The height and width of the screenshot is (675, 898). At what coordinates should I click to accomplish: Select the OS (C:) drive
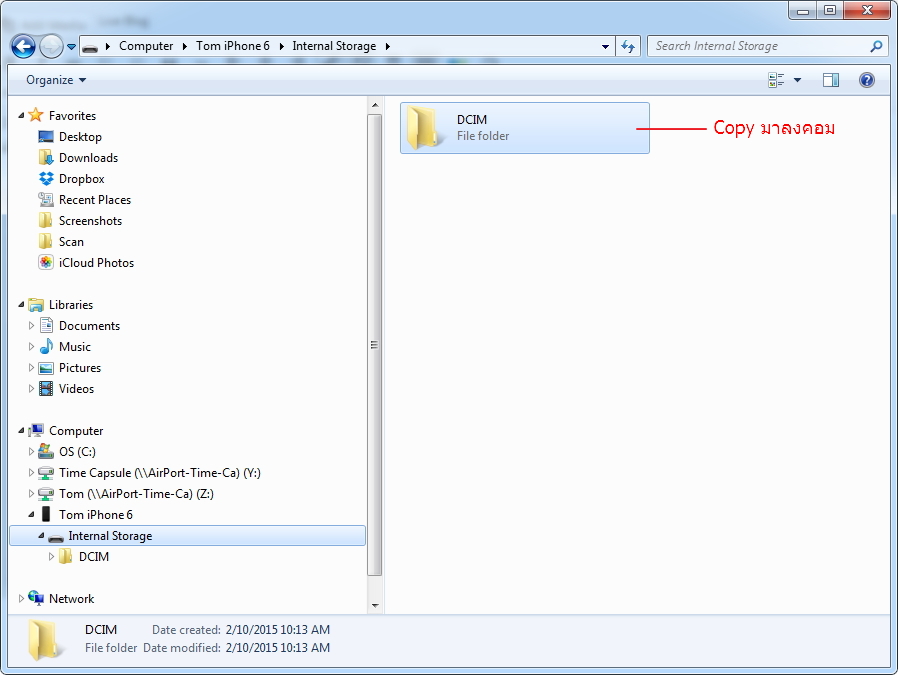pyautogui.click(x=77, y=452)
